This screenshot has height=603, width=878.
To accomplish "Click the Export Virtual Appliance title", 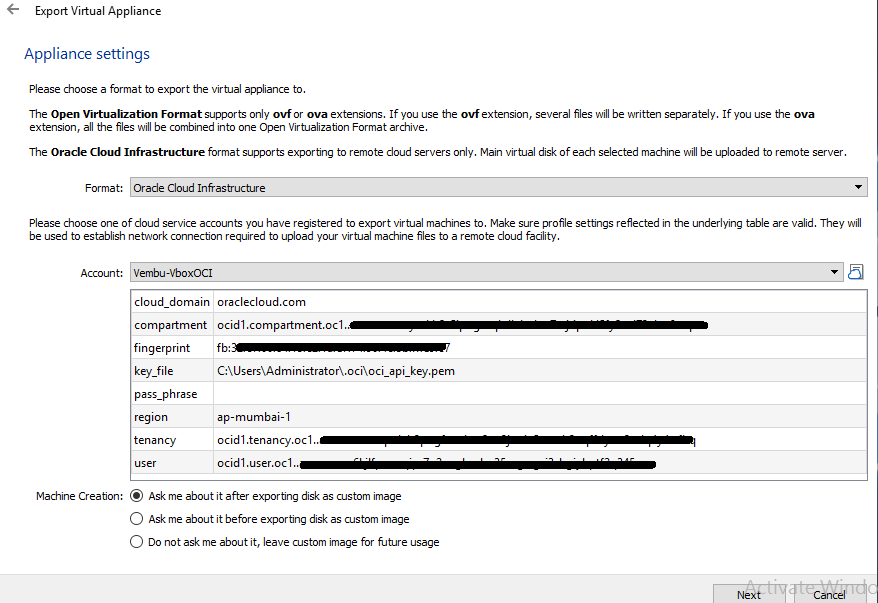I will tap(98, 11).
